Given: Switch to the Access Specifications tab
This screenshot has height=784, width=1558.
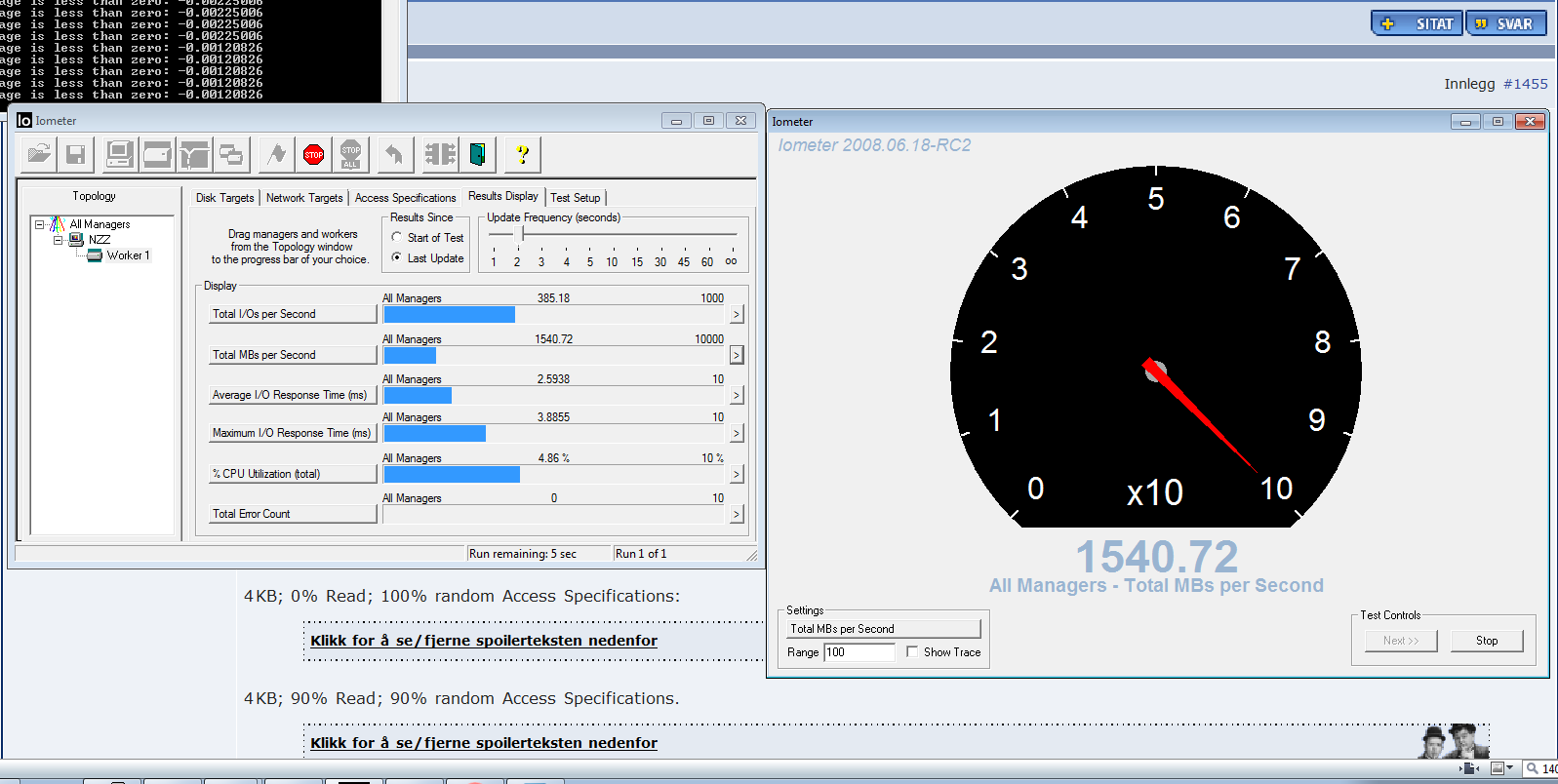Looking at the screenshot, I should [x=405, y=198].
